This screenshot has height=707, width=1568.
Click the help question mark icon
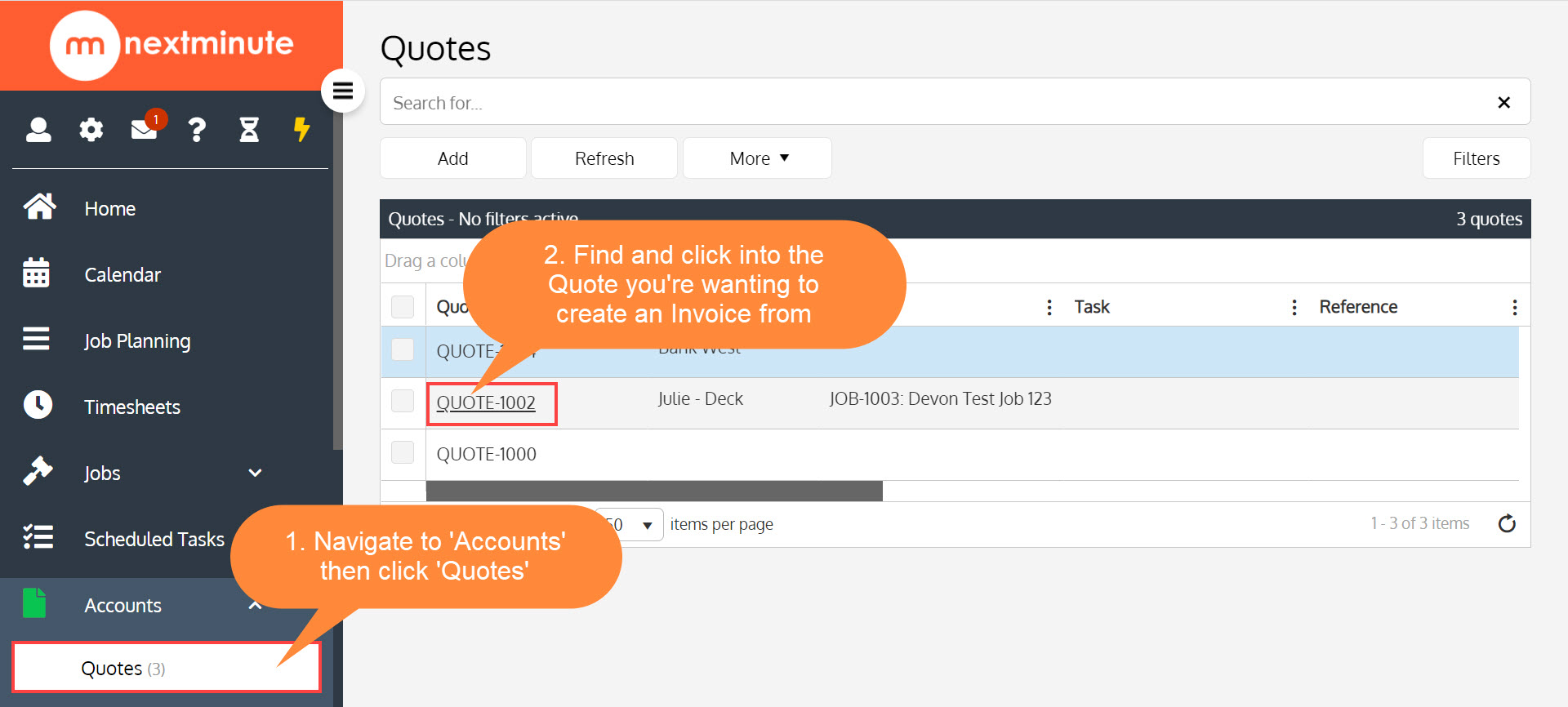click(197, 129)
